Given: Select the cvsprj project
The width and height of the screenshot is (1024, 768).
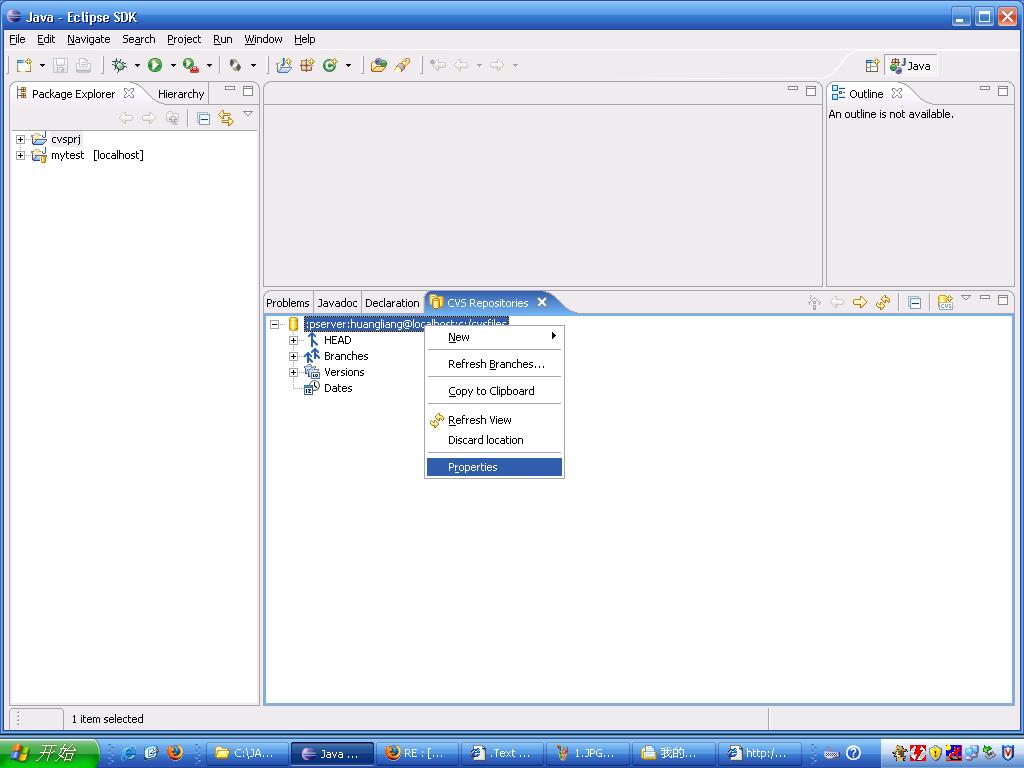Looking at the screenshot, I should pos(66,139).
